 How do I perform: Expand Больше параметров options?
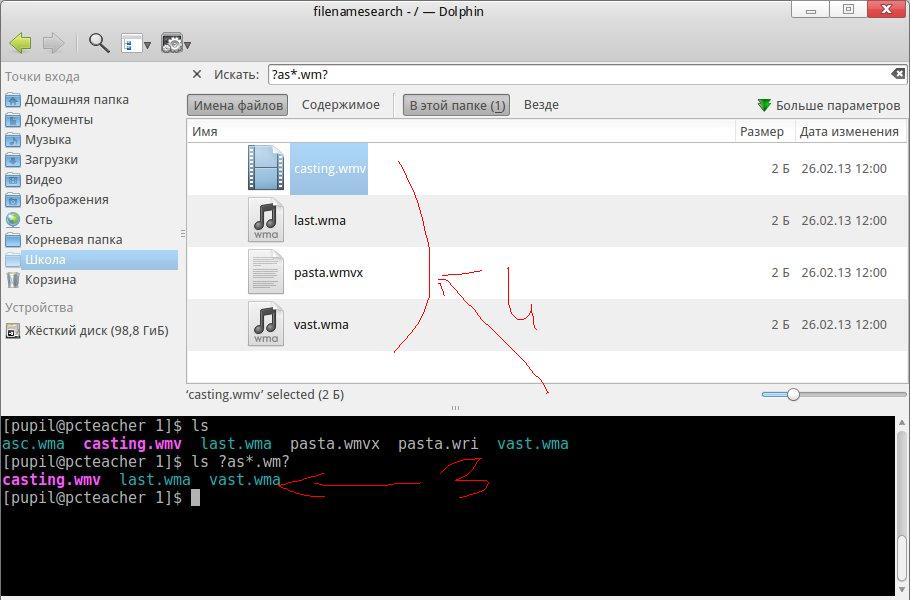829,105
